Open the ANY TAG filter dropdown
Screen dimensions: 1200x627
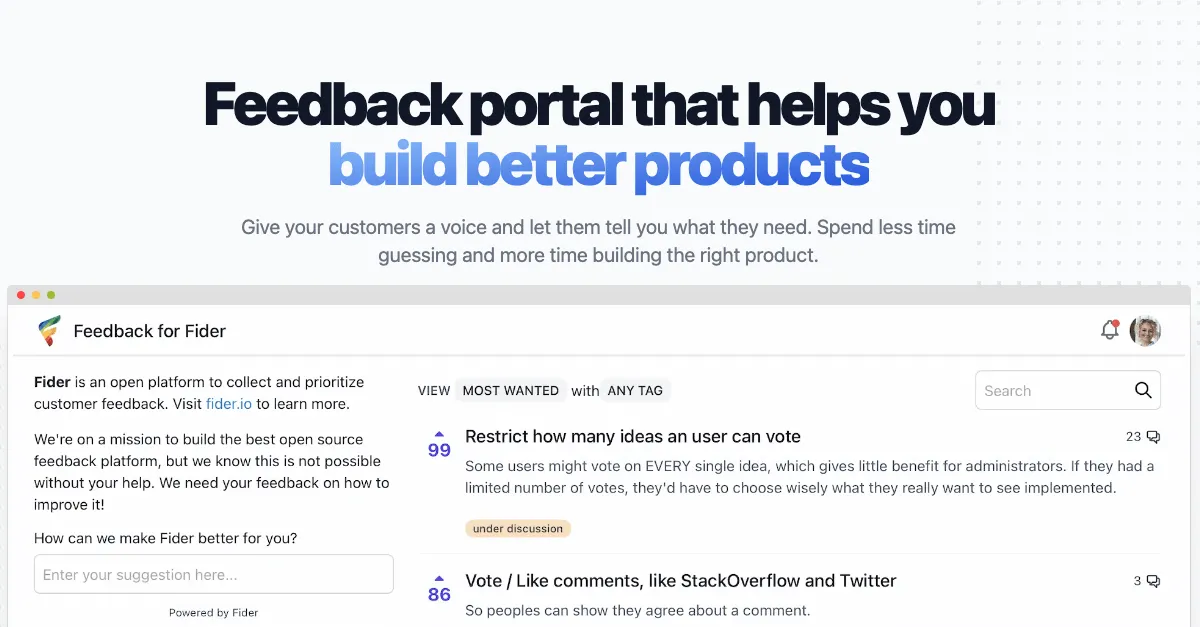tap(635, 391)
